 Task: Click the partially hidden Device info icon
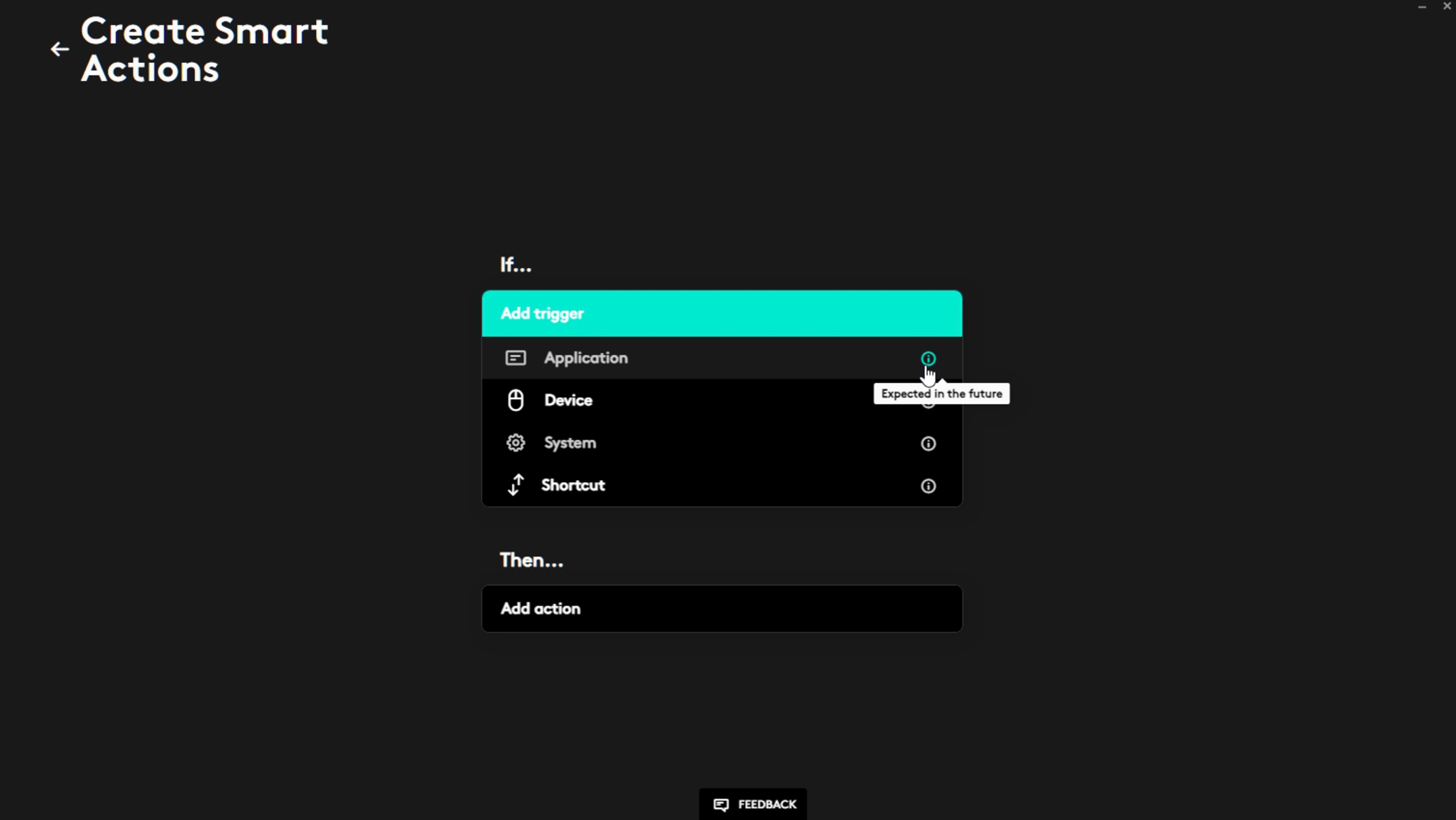click(x=927, y=407)
